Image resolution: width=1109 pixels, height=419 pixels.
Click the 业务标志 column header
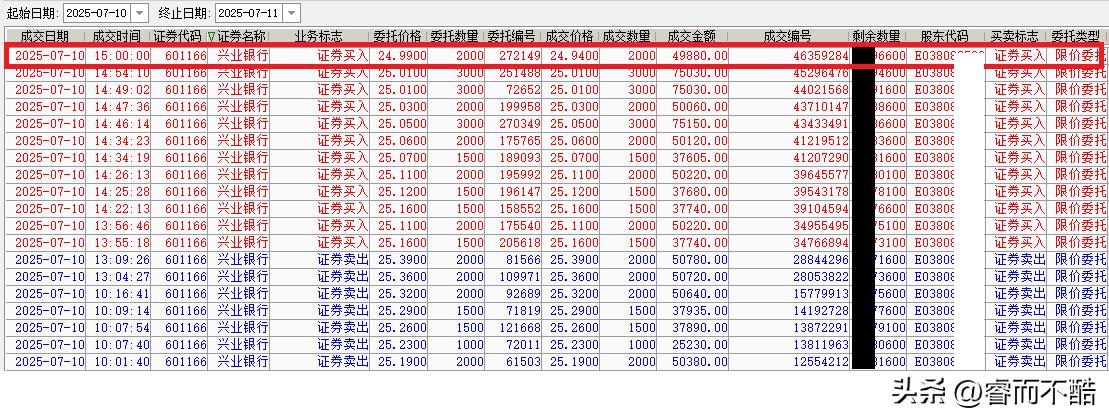pos(319,37)
